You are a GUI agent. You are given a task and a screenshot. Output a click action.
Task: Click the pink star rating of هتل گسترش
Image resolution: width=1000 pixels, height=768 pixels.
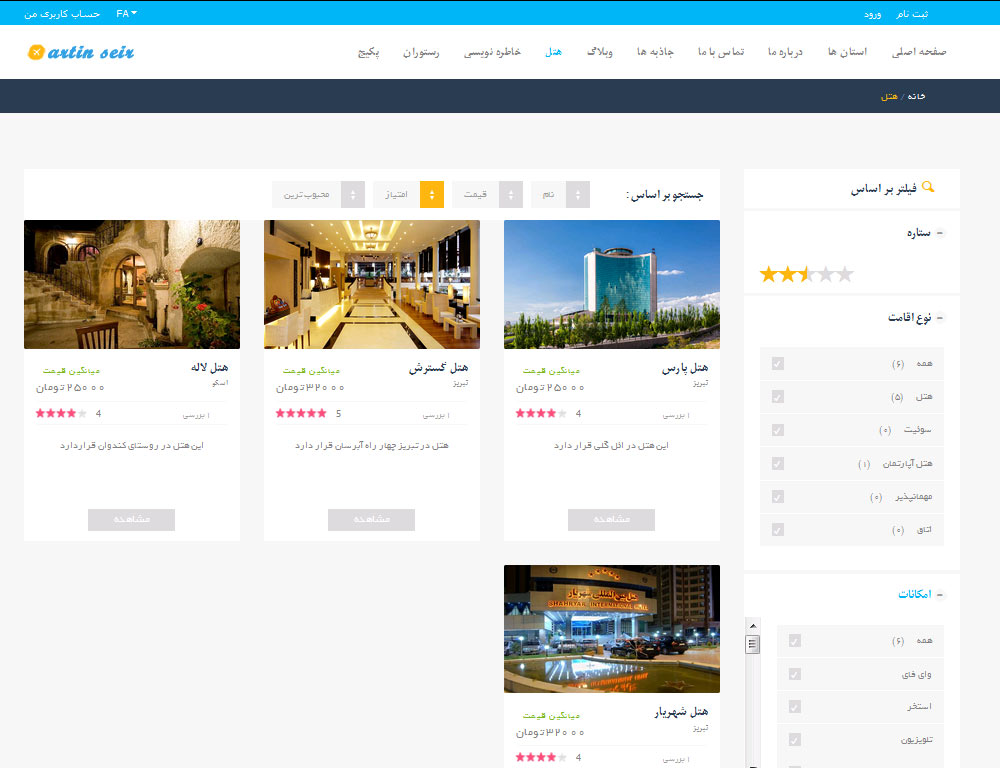click(300, 413)
